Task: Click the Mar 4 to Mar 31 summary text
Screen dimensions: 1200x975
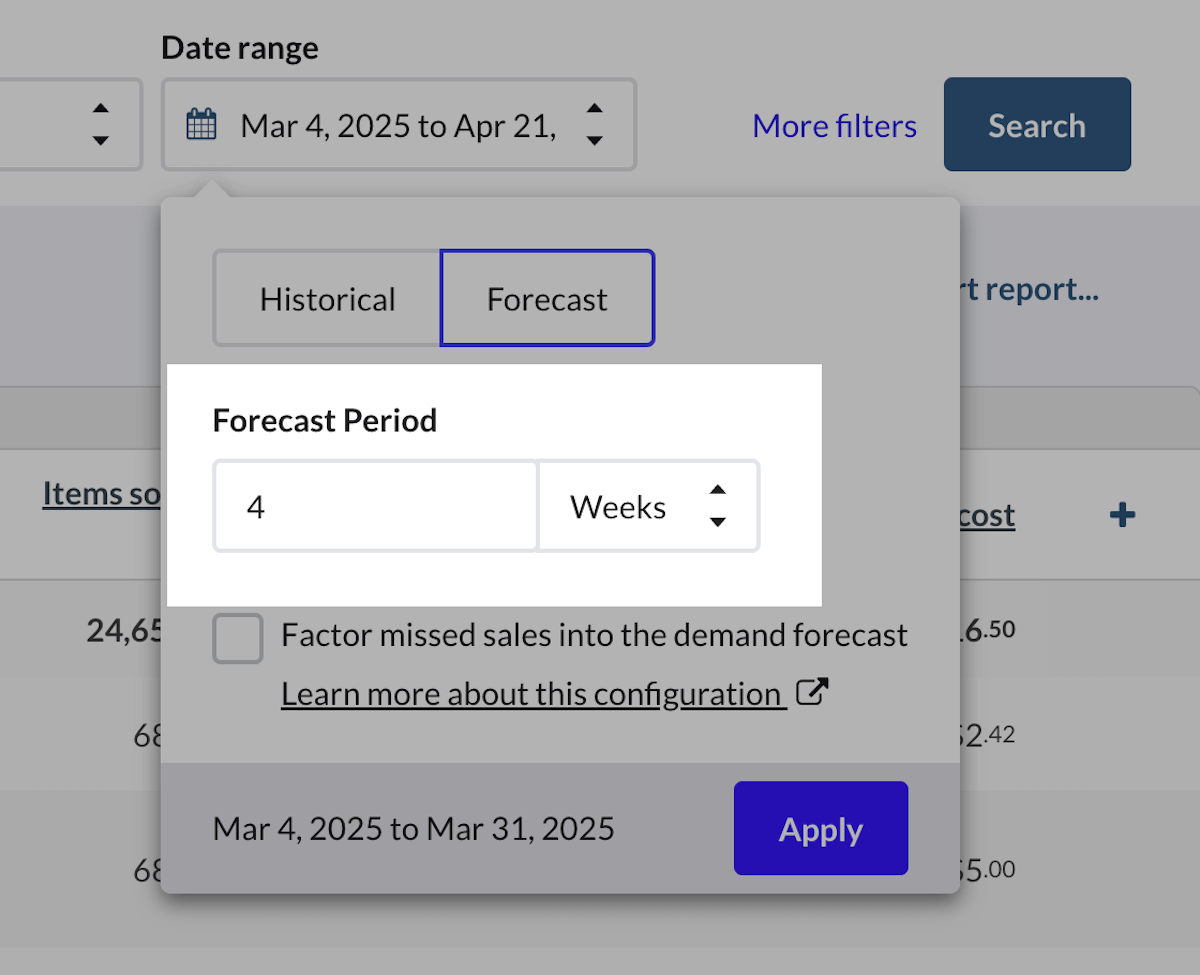Action: (413, 829)
